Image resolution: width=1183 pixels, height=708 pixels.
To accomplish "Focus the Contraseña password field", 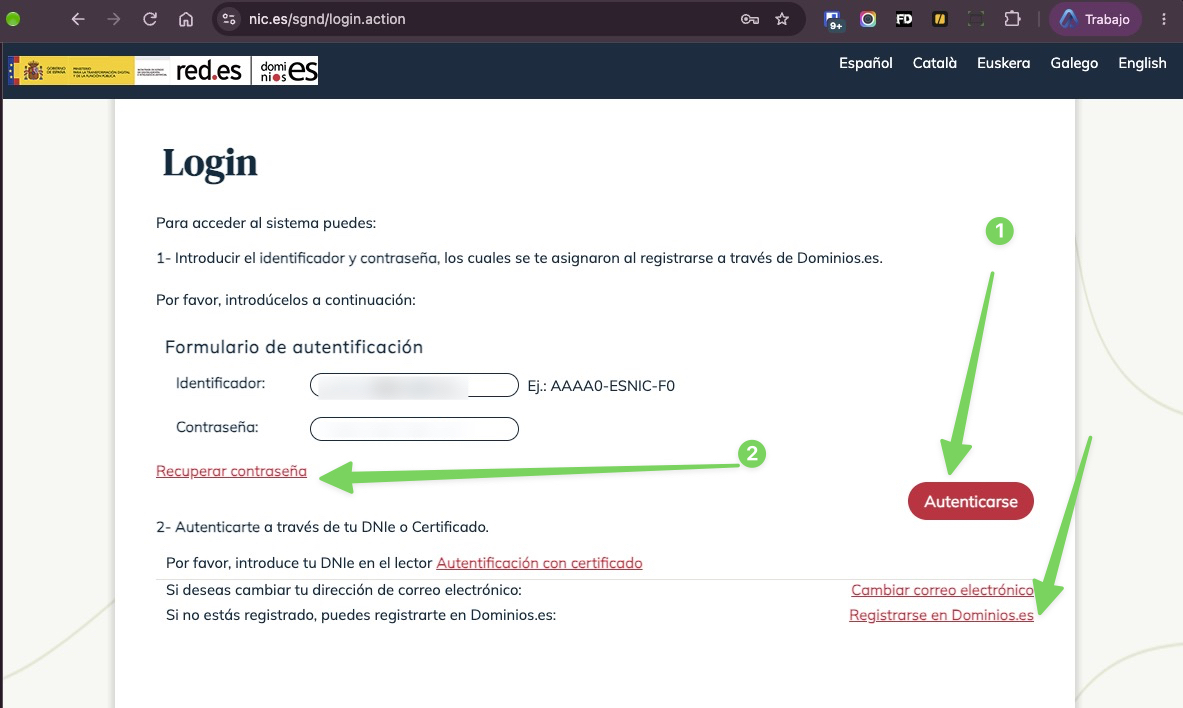I will [x=414, y=429].
